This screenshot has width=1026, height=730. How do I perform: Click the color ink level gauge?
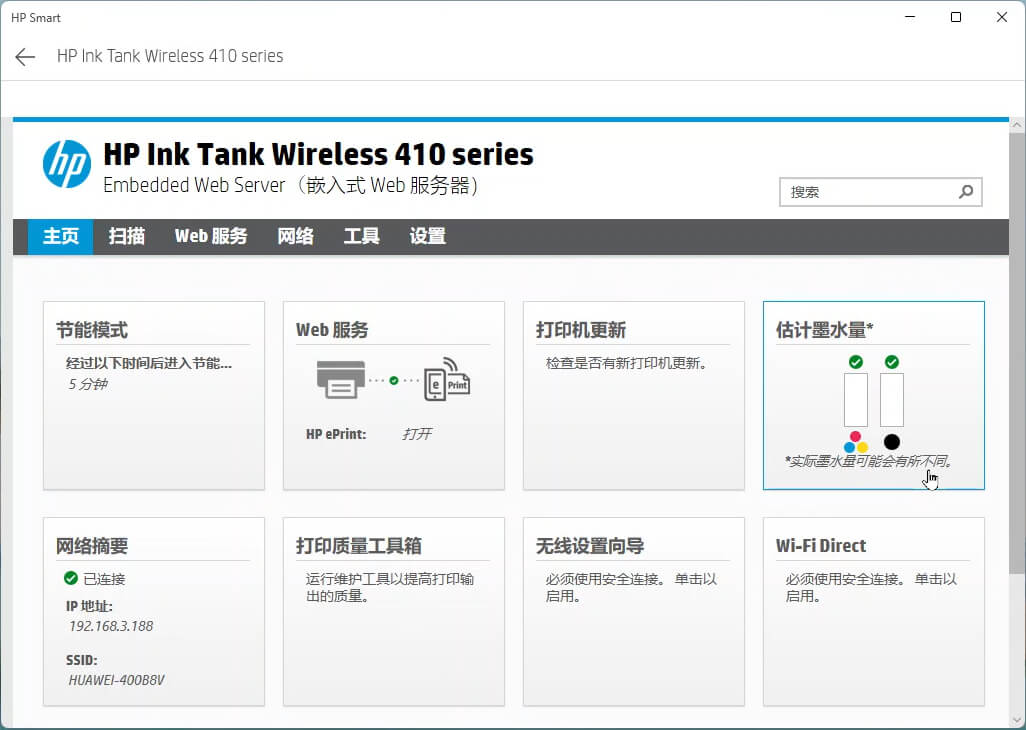856,400
